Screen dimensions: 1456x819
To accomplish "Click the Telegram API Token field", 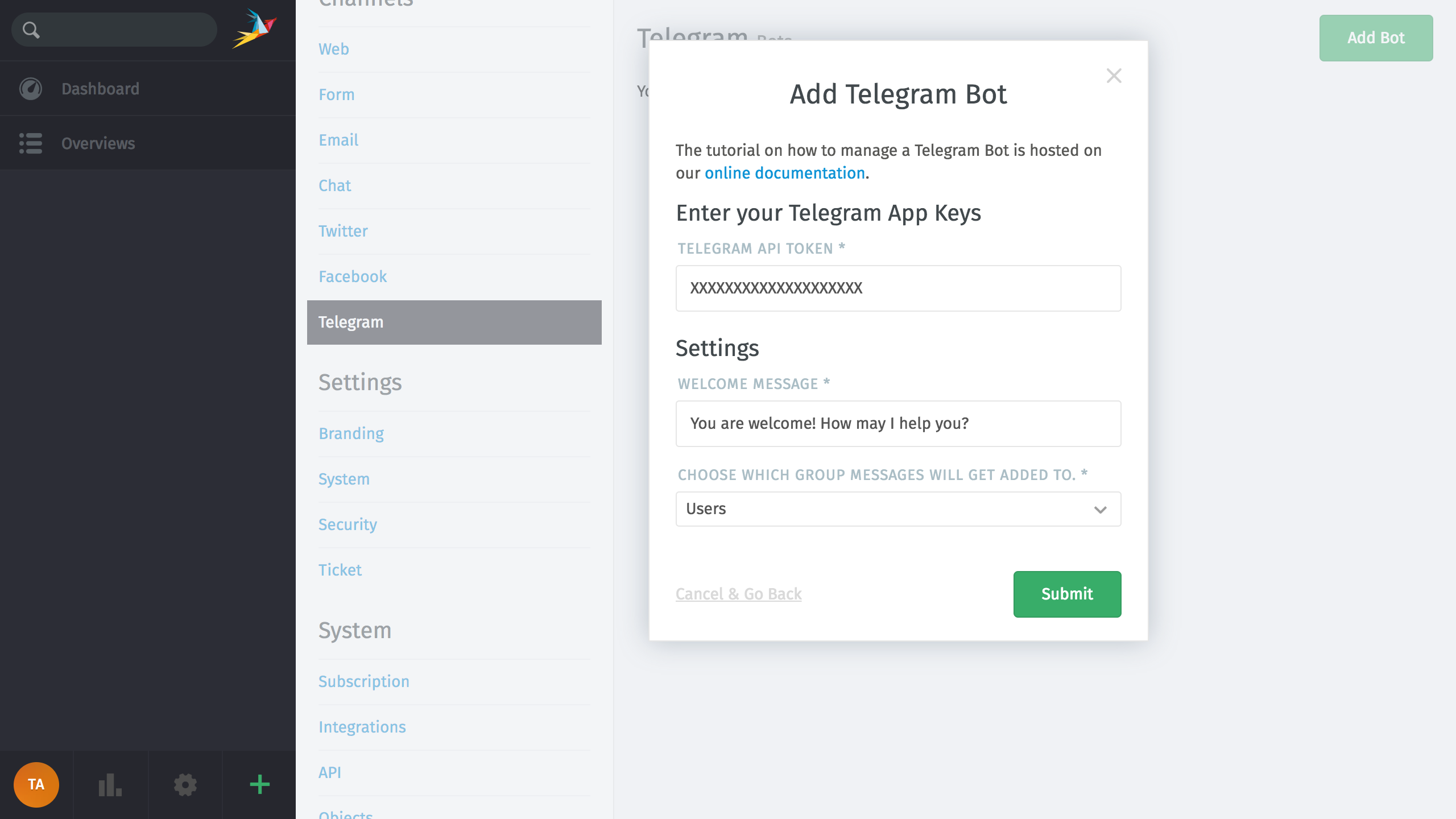I will (x=899, y=288).
